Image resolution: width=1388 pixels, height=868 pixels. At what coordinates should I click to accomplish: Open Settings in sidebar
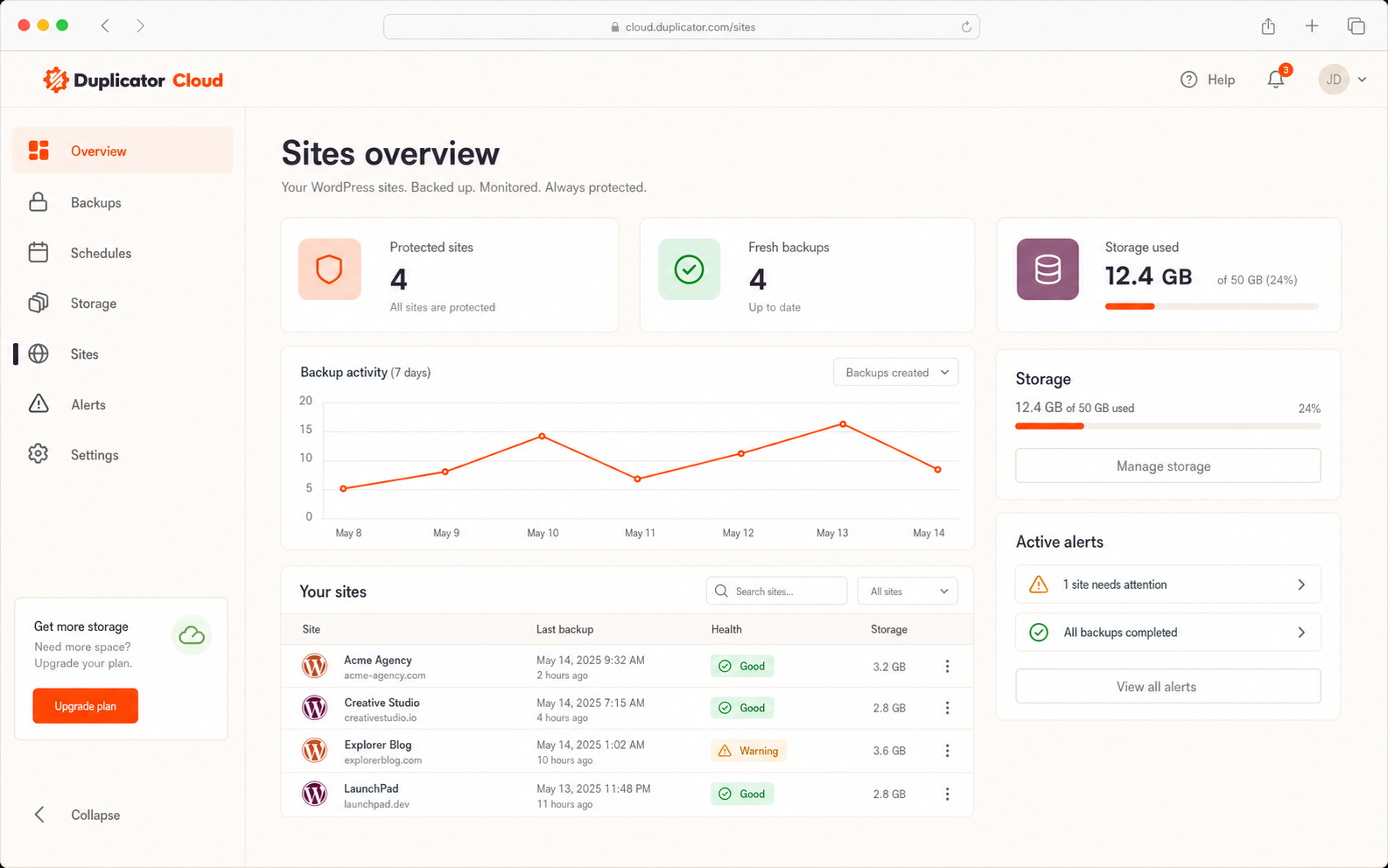point(123,455)
